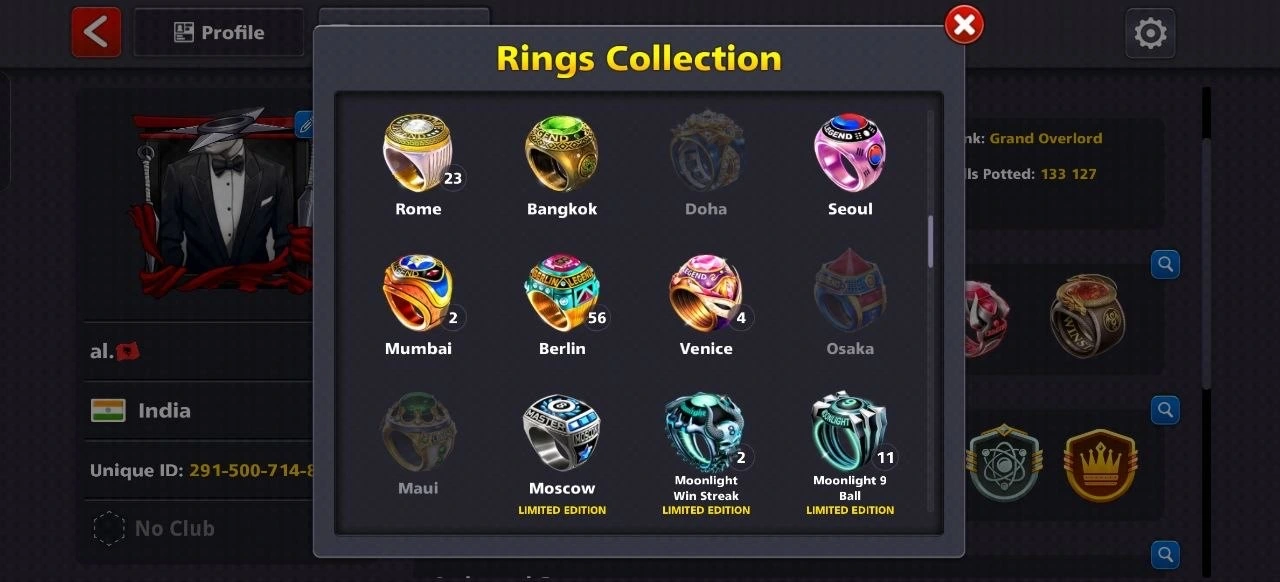Open the magnifier beside the rings row
Viewport: 1280px width, 582px height.
[1165, 264]
